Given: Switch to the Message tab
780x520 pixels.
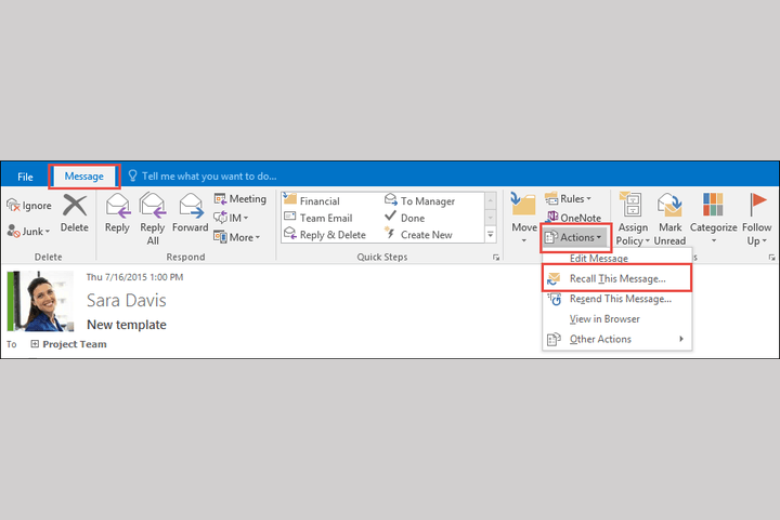Looking at the screenshot, I should point(84,176).
